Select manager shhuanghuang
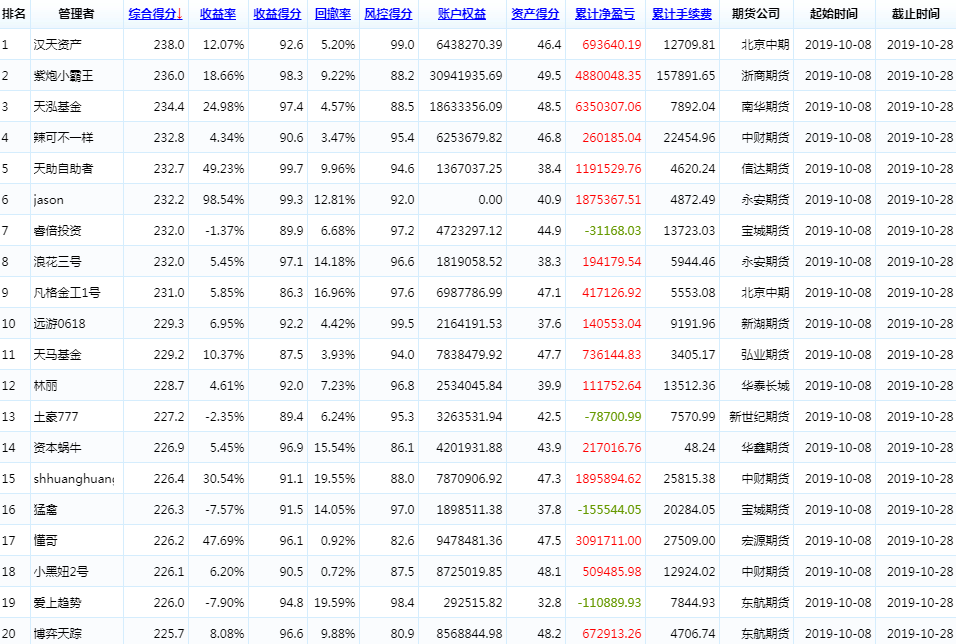956x644 pixels. pos(74,479)
